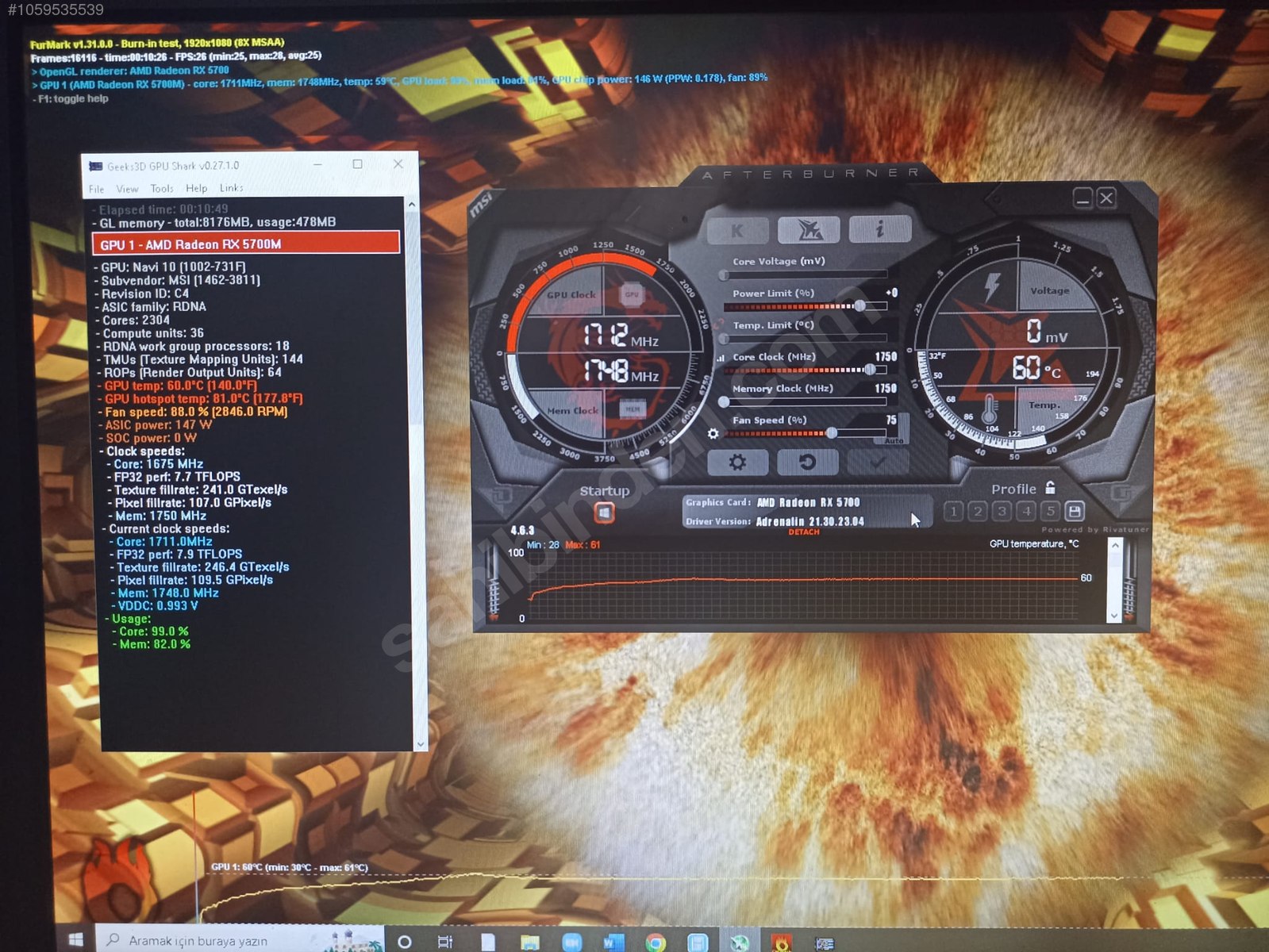Image resolution: width=1269 pixels, height=952 pixels.
Task: Adjust the Core Voltage slider handle
Action: tap(723, 275)
